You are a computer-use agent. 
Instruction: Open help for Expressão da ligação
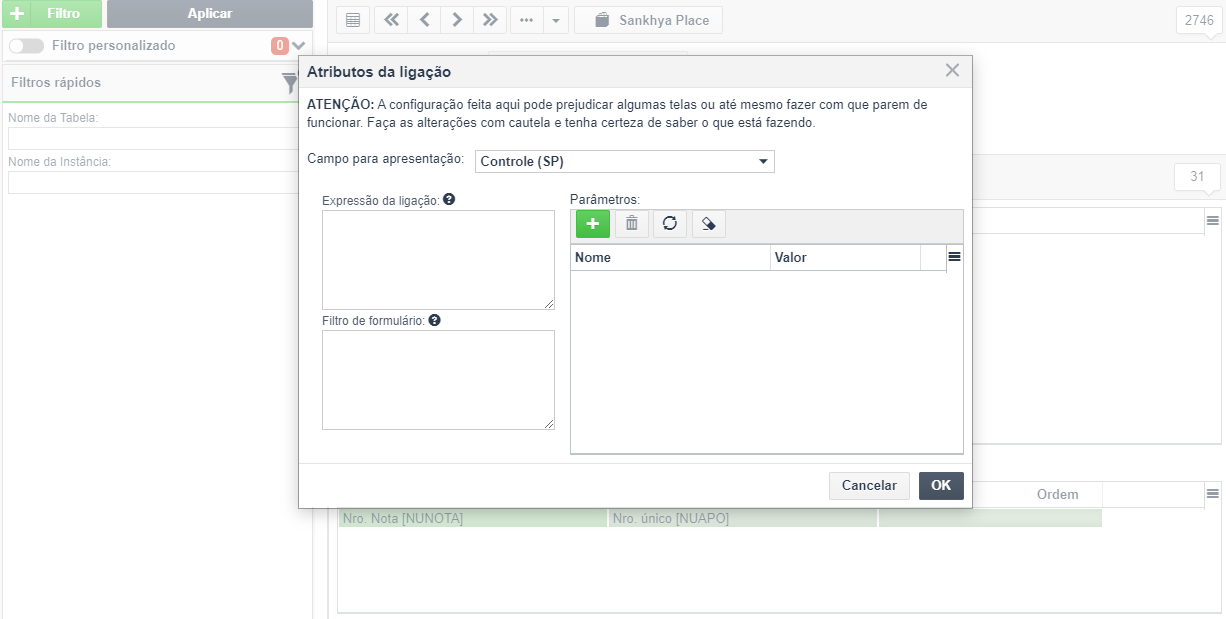(x=449, y=199)
